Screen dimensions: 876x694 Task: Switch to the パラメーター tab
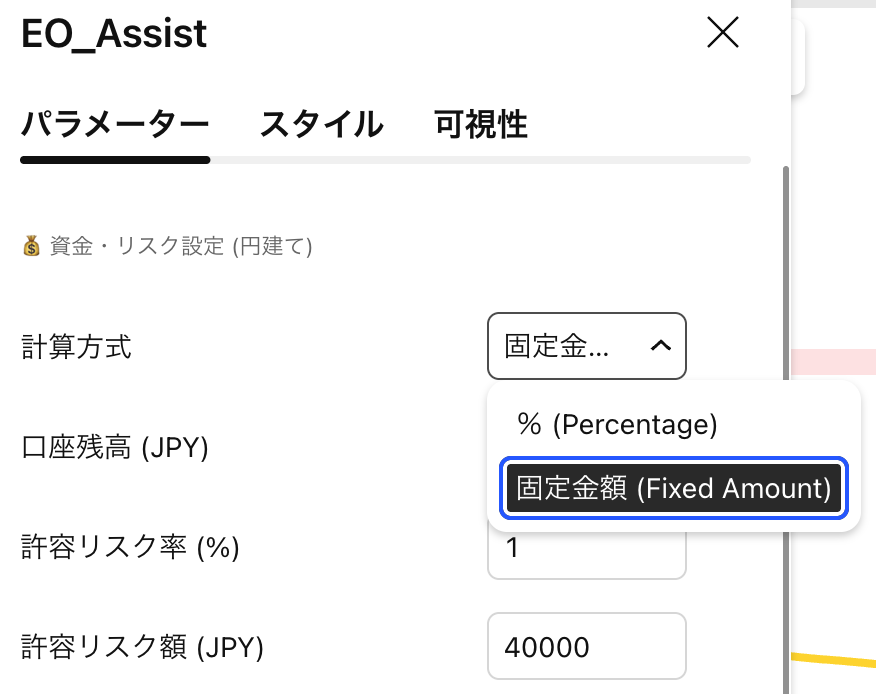[115, 125]
